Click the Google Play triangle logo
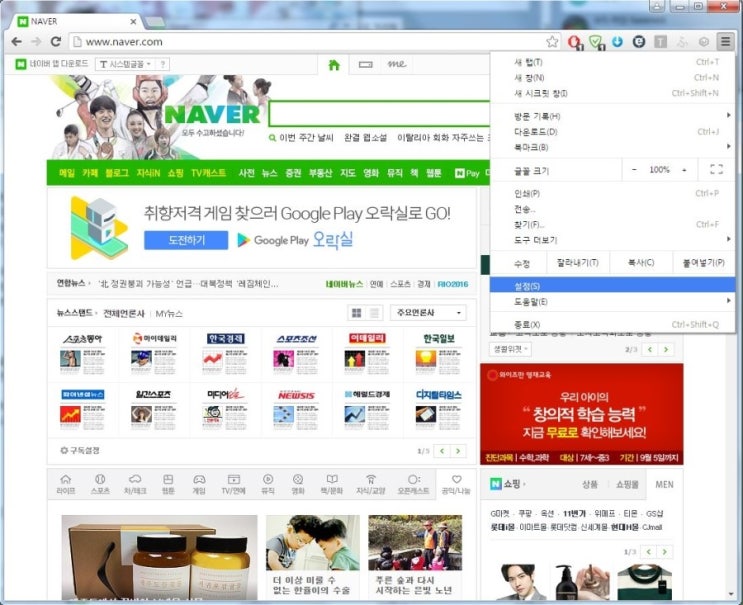This screenshot has height=605, width=743. [244, 240]
